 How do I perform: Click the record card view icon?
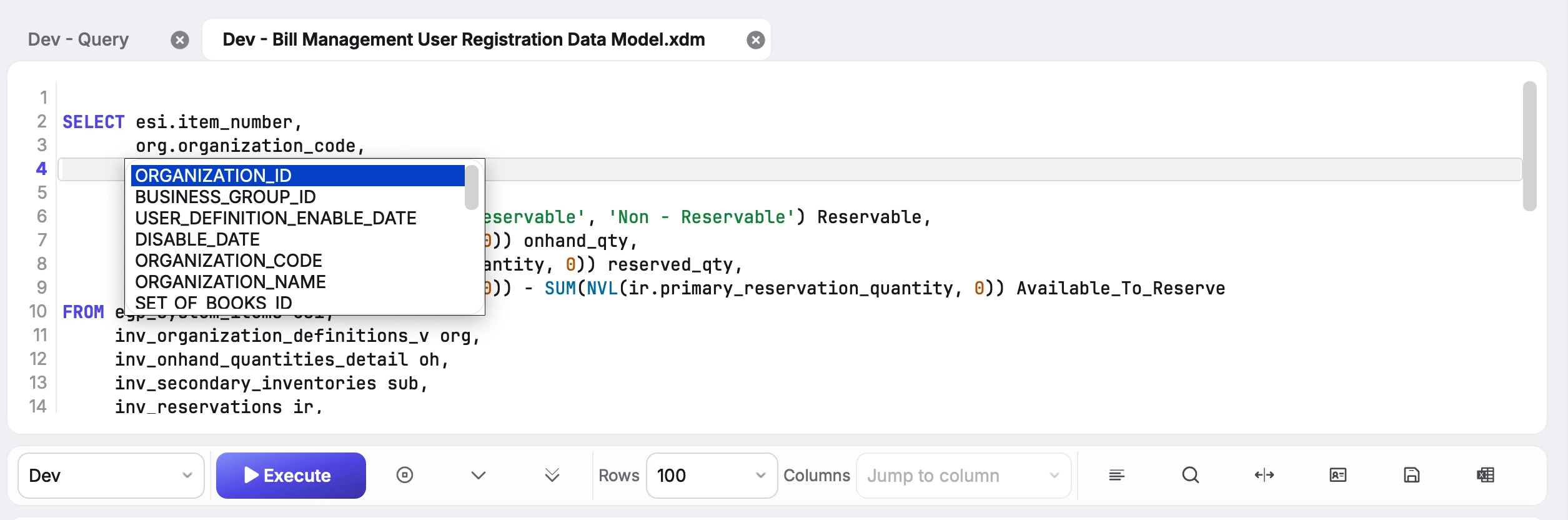tap(1338, 476)
